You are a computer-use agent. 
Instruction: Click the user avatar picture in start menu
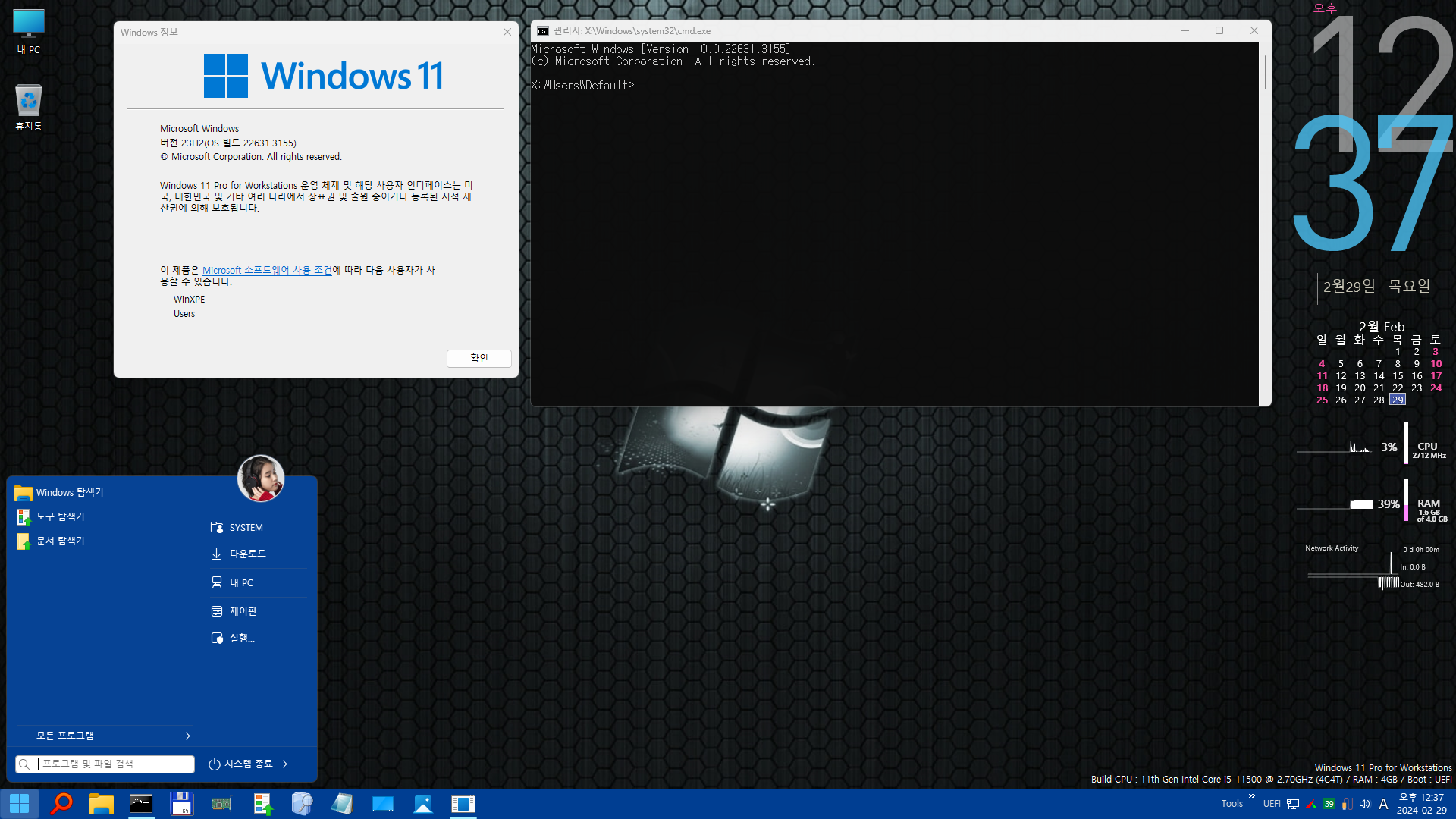(x=261, y=479)
